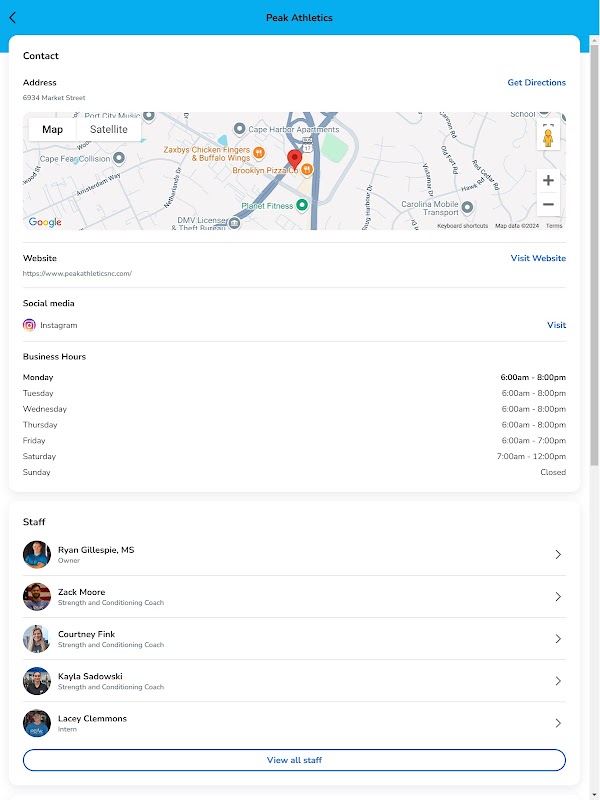Open Courtney Fink's profile chevron
Screen dimensions: 600x800
click(x=558, y=639)
